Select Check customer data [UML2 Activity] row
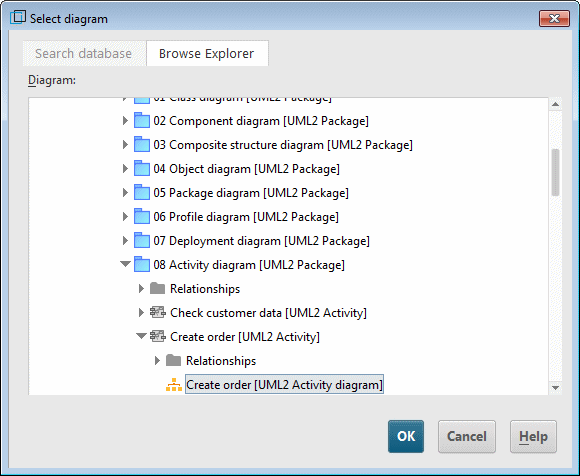This screenshot has height=476, width=580. 269,313
